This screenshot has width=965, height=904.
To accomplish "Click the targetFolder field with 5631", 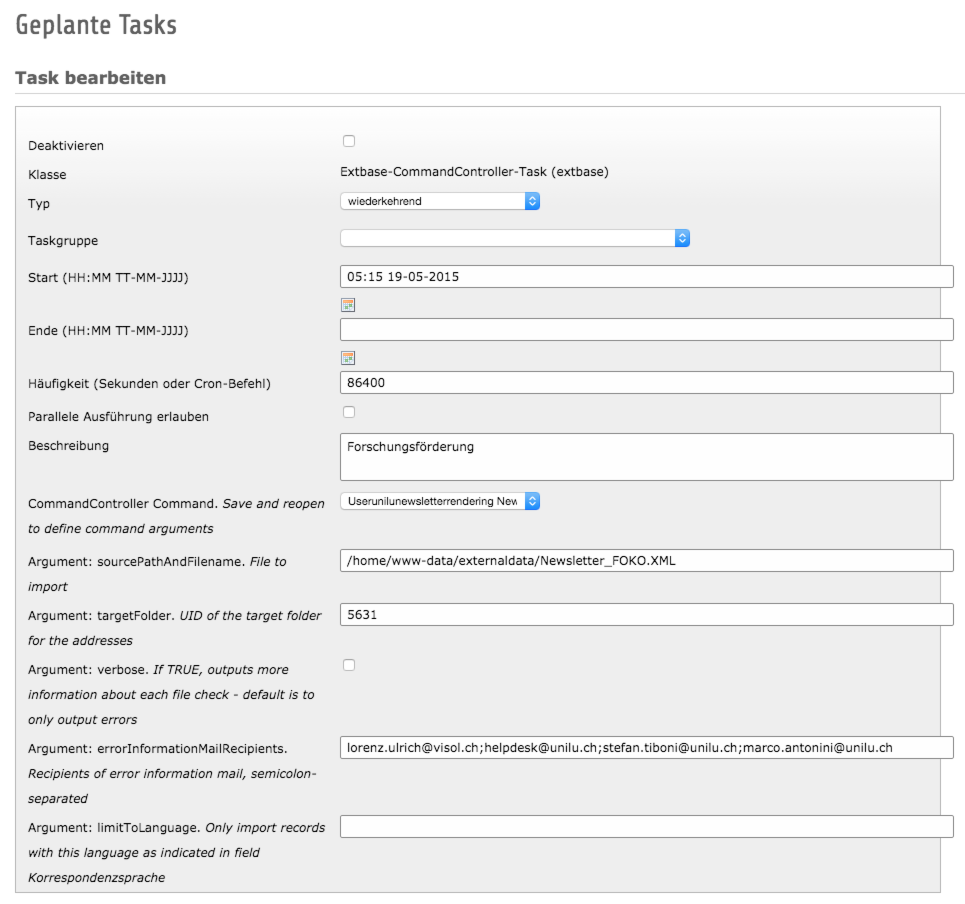I will 646,614.
